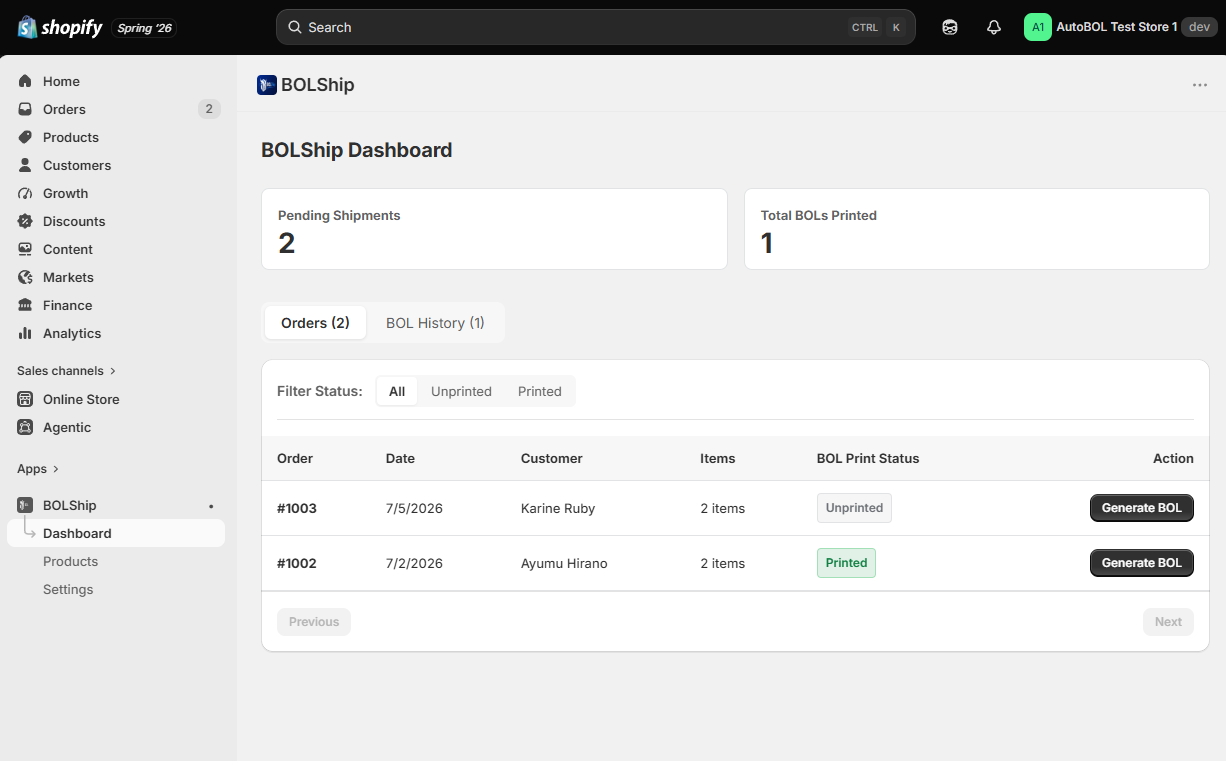Expand the Sales channels section
The image size is (1226, 761).
(x=67, y=371)
